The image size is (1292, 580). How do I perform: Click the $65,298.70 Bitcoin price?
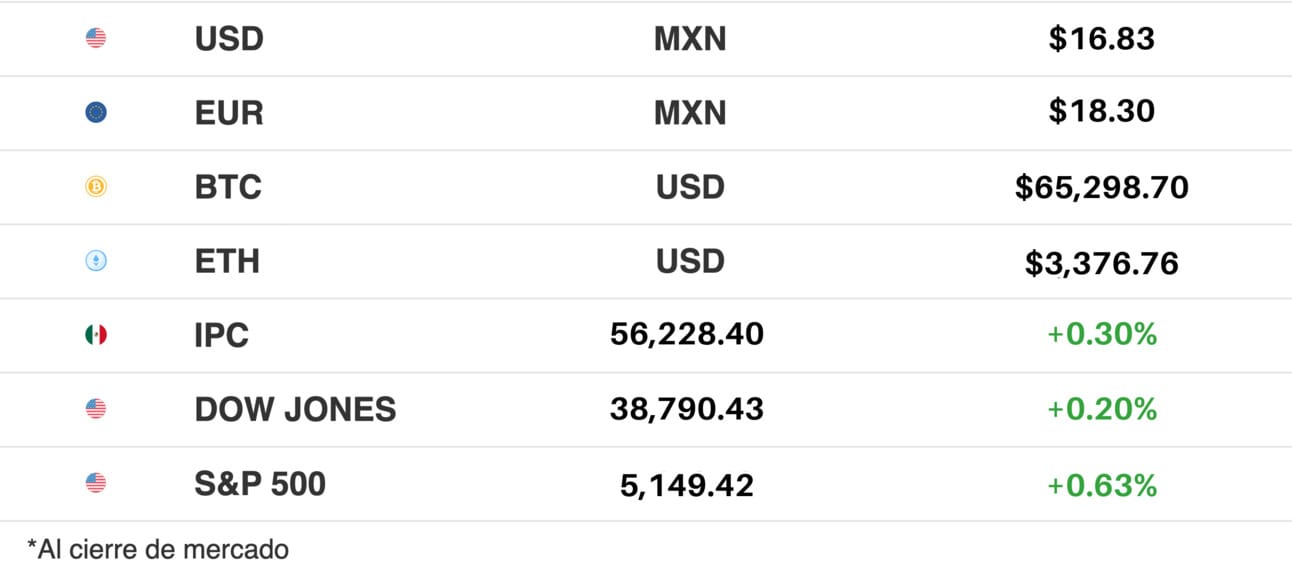1101,187
